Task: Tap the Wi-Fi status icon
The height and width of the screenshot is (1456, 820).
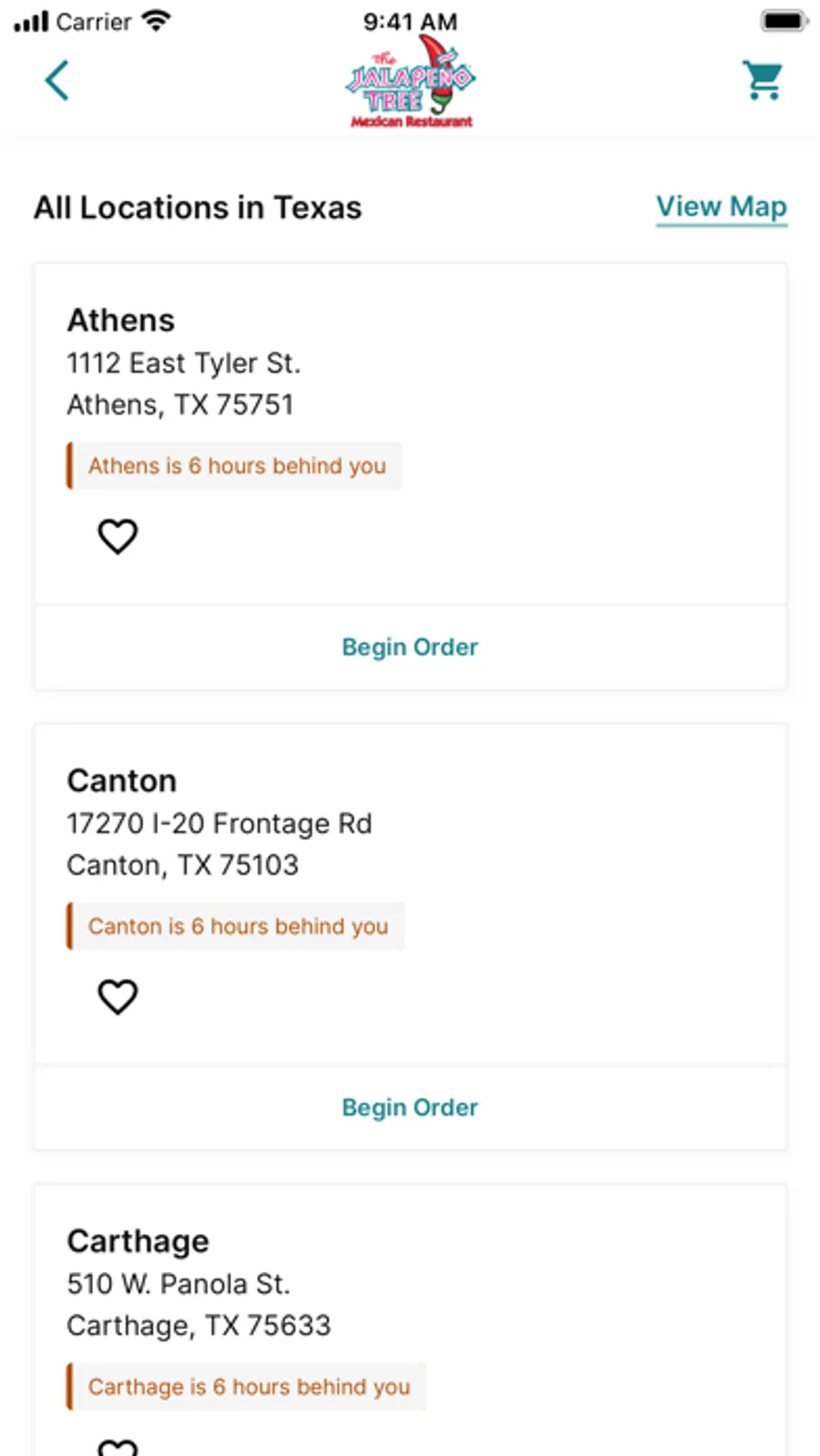Action: (x=157, y=21)
